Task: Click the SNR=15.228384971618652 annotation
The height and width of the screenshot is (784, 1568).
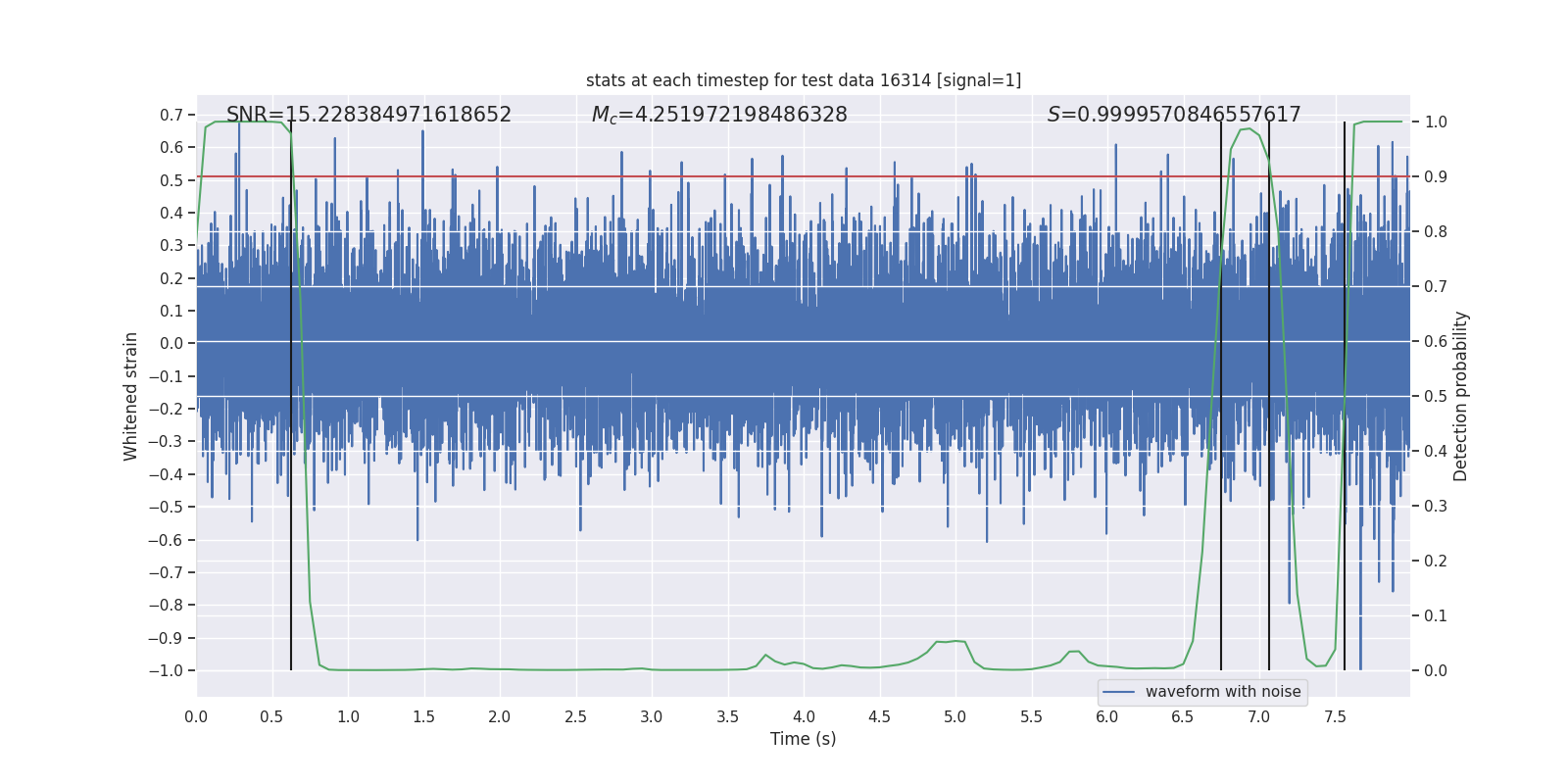Action: pos(368,115)
